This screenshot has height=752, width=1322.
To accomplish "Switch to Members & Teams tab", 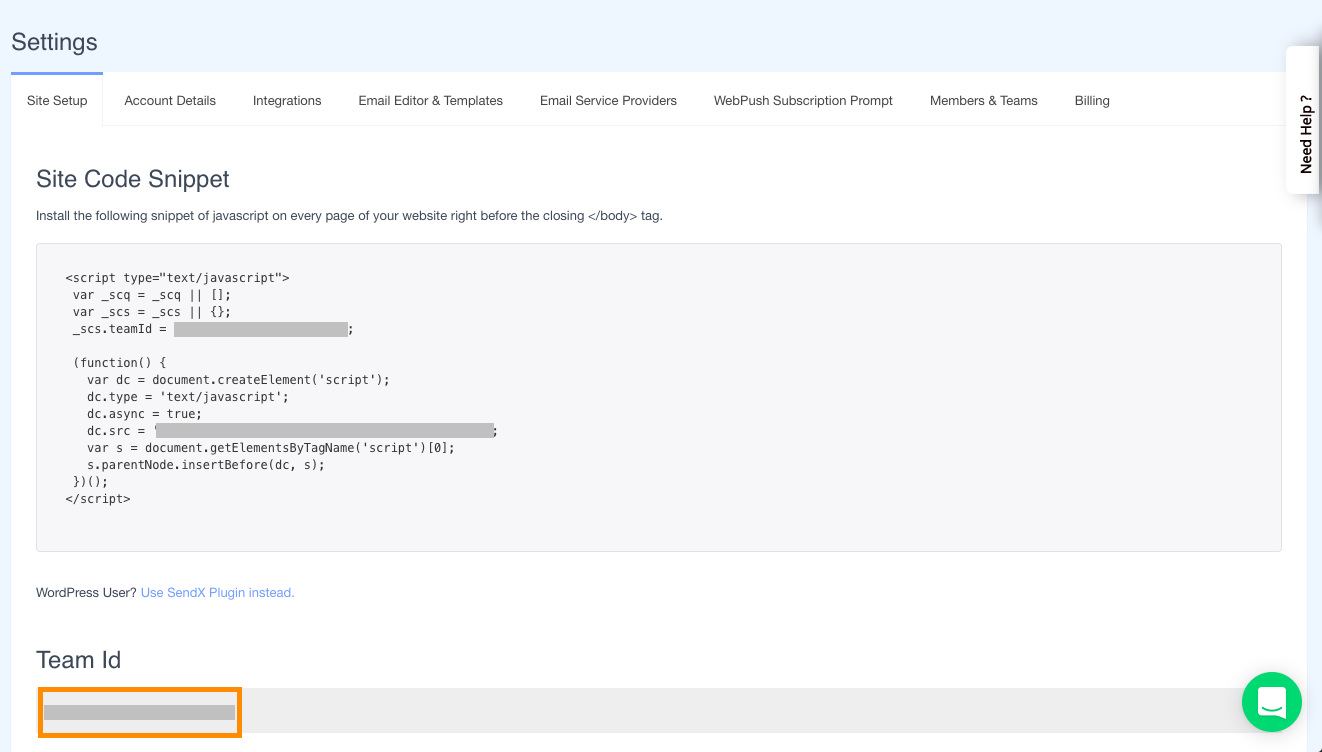I will 984,100.
